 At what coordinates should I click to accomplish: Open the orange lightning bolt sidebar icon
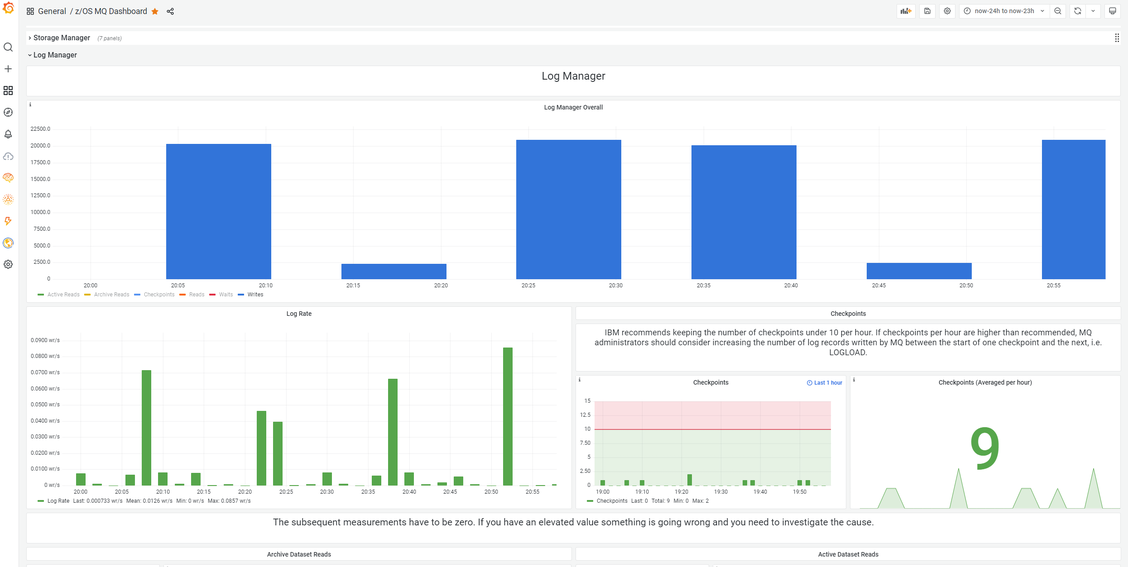coord(8,221)
